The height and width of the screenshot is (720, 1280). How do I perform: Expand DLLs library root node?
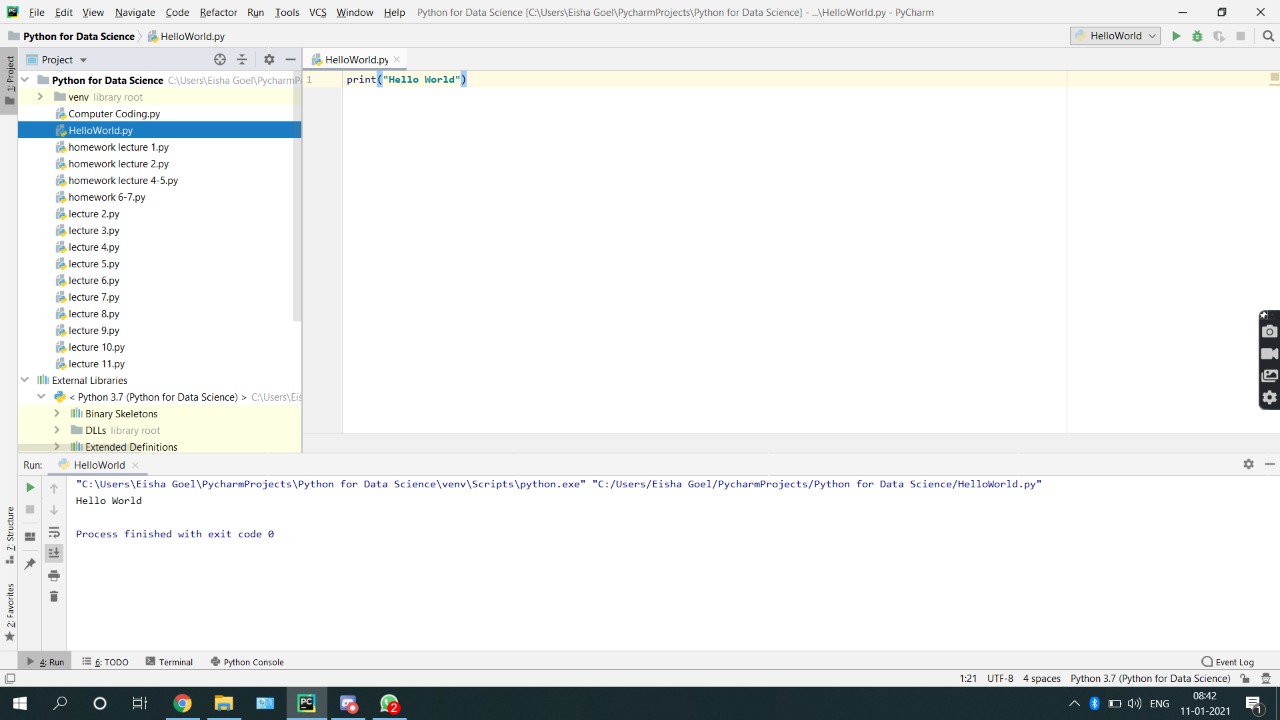coord(56,430)
